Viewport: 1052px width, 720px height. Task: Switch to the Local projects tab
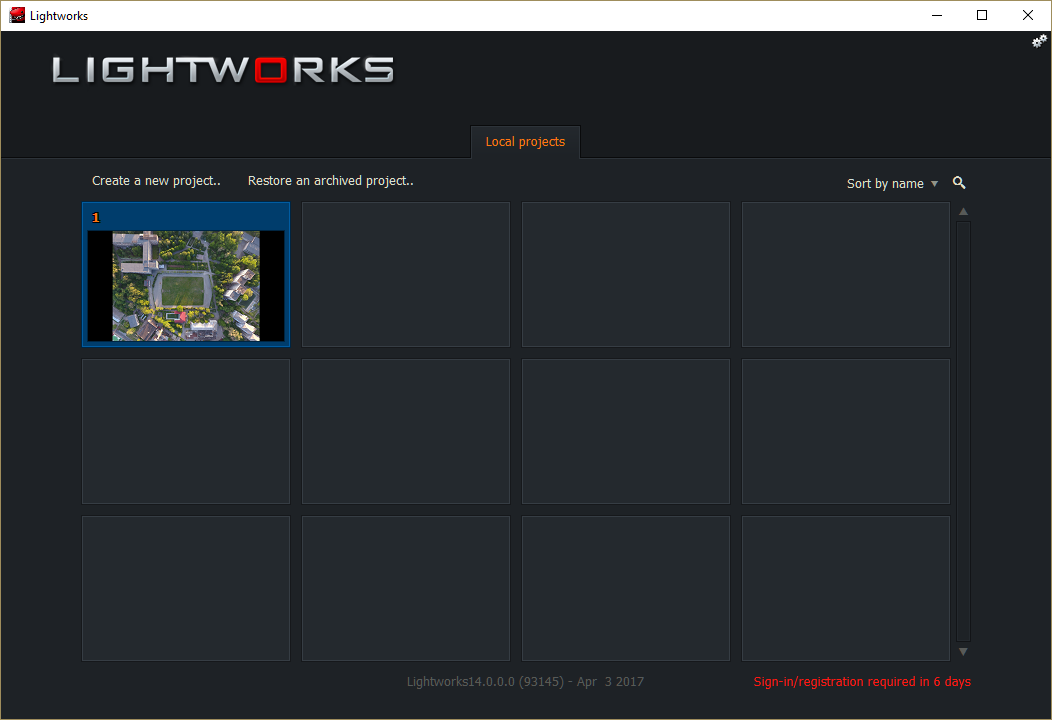click(x=525, y=142)
